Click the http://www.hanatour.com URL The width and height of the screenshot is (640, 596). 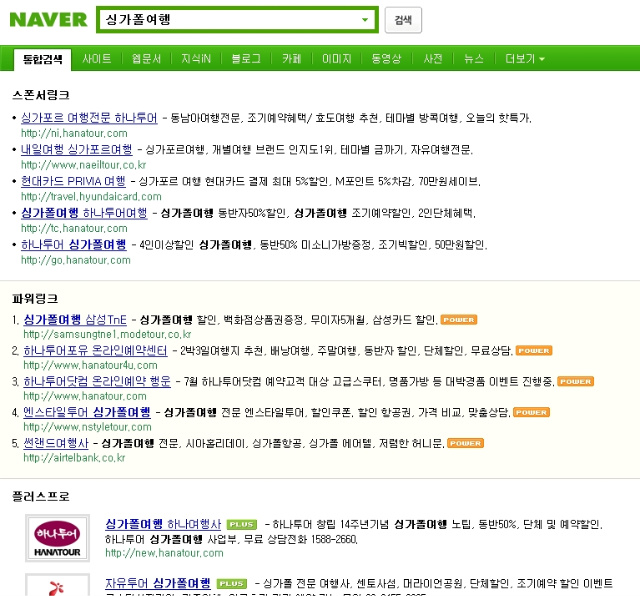coord(85,396)
